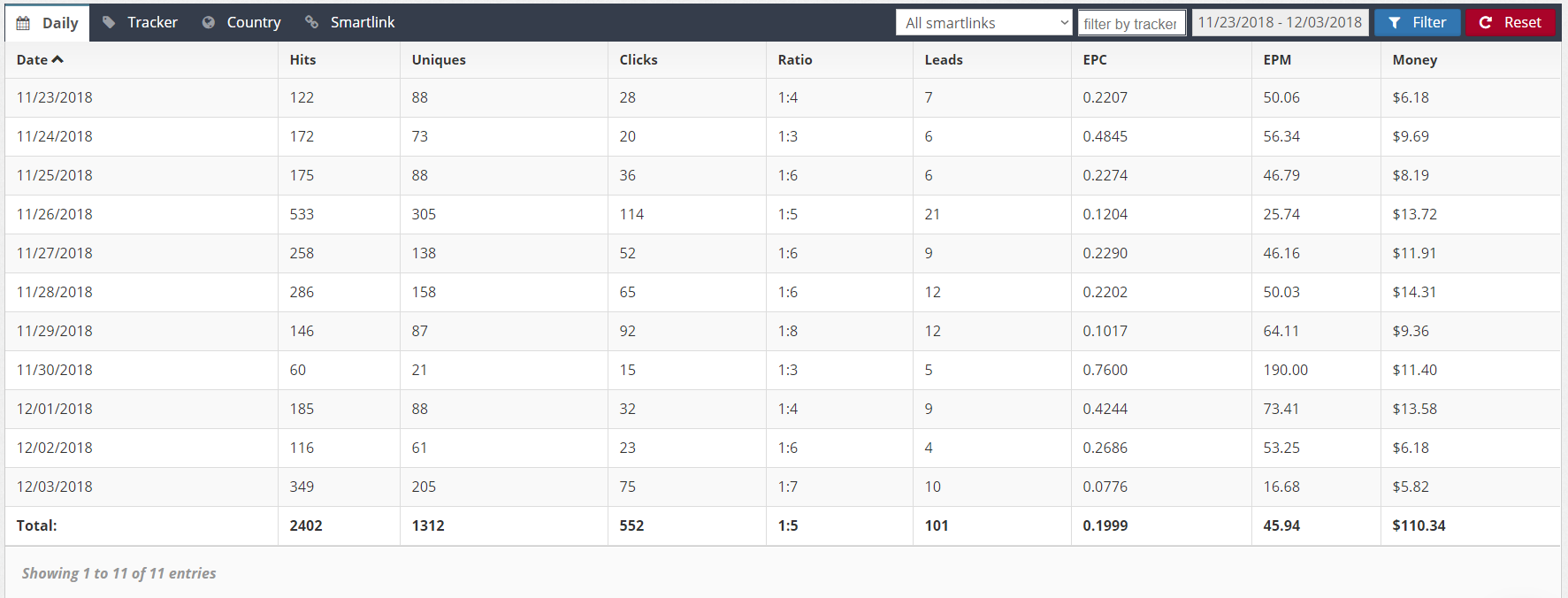Sort table by Hits column header
Image resolution: width=1568 pixels, height=598 pixels.
(302, 60)
